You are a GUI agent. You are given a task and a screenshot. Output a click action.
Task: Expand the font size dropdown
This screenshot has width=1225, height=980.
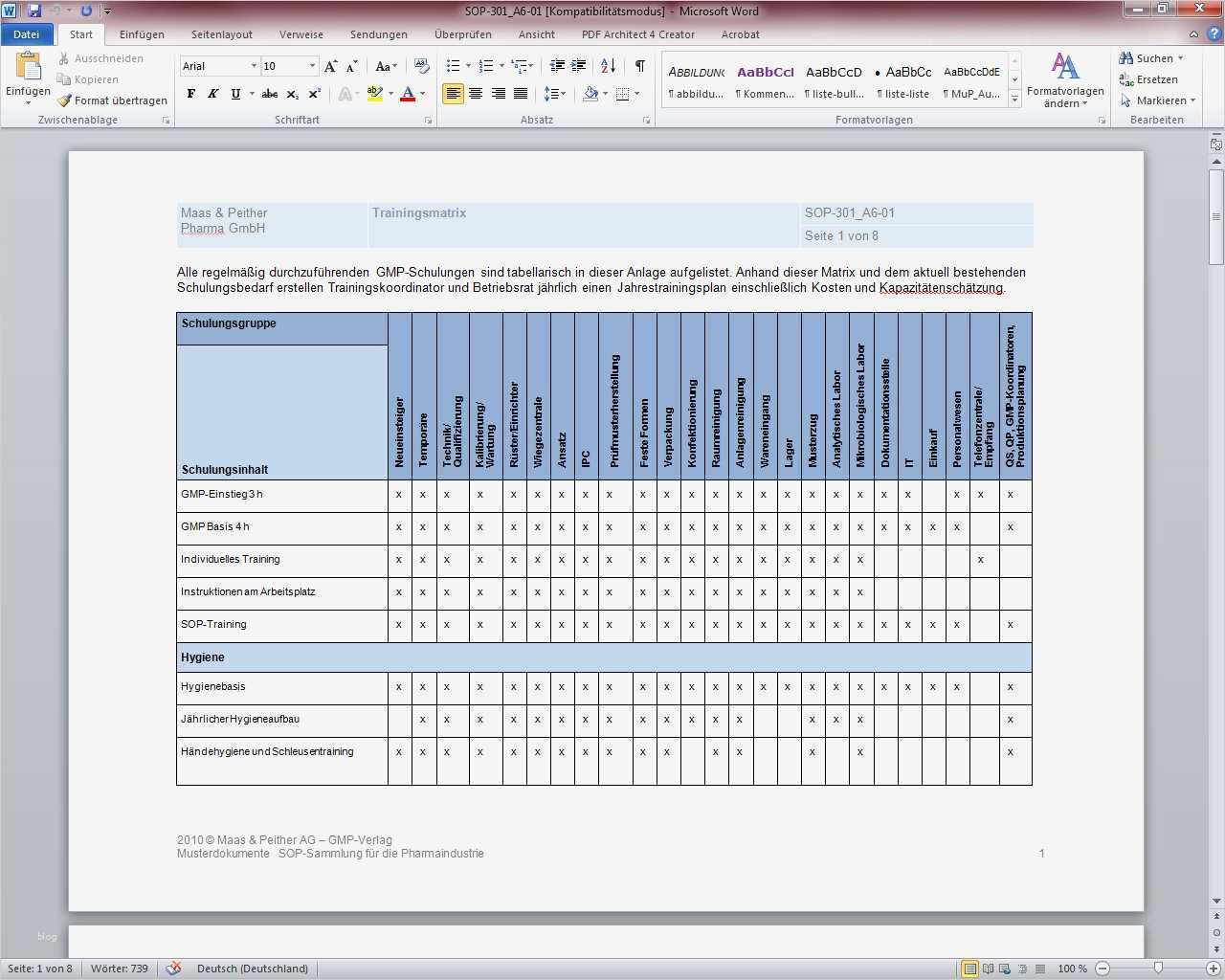pos(312,66)
